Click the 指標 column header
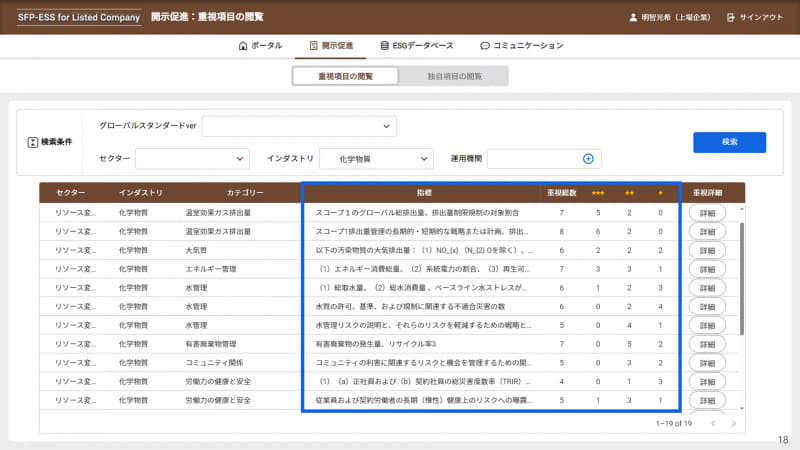The width and height of the screenshot is (800, 450). pyautogui.click(x=424, y=193)
